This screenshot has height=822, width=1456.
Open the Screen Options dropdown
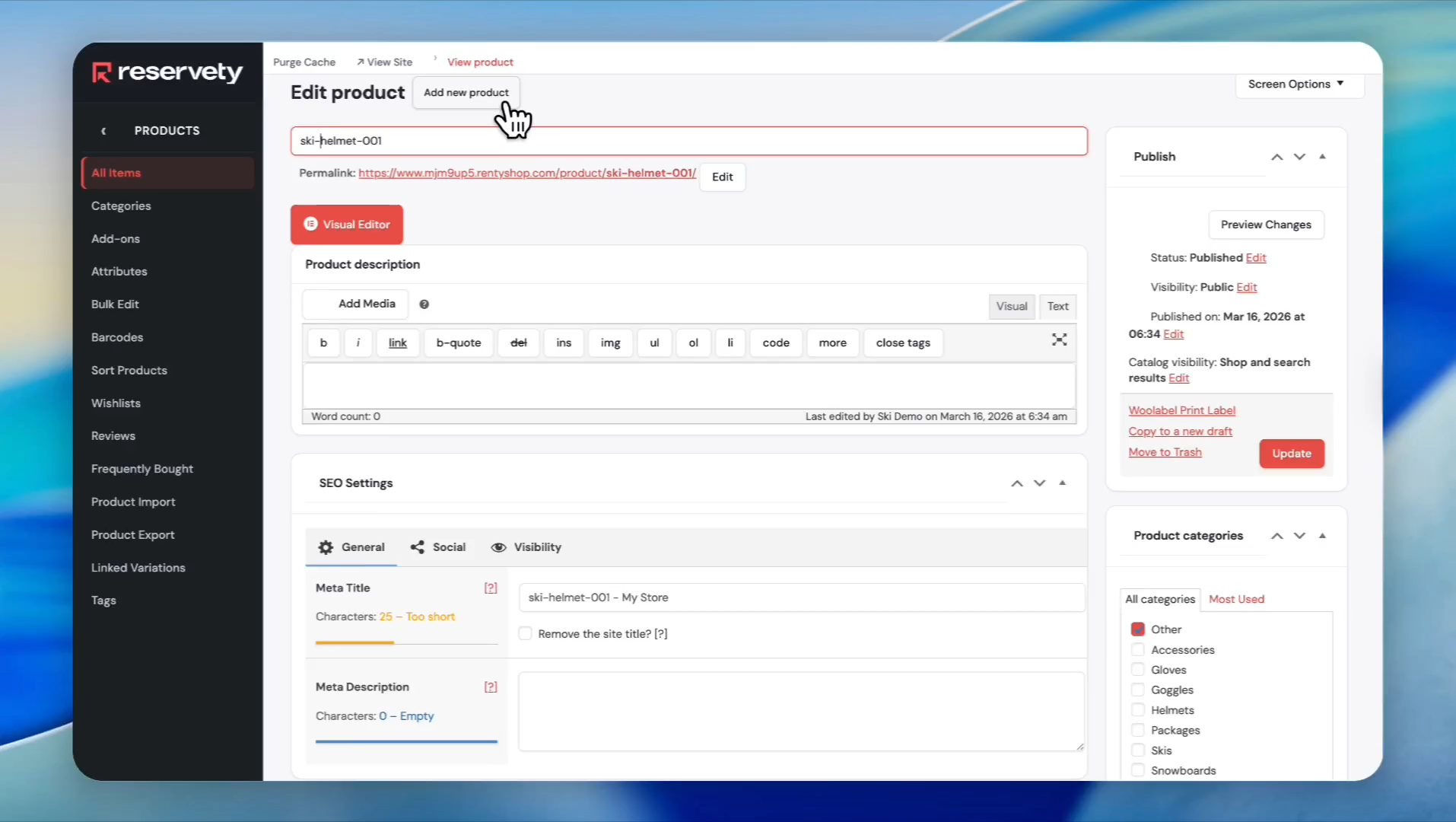(x=1295, y=84)
